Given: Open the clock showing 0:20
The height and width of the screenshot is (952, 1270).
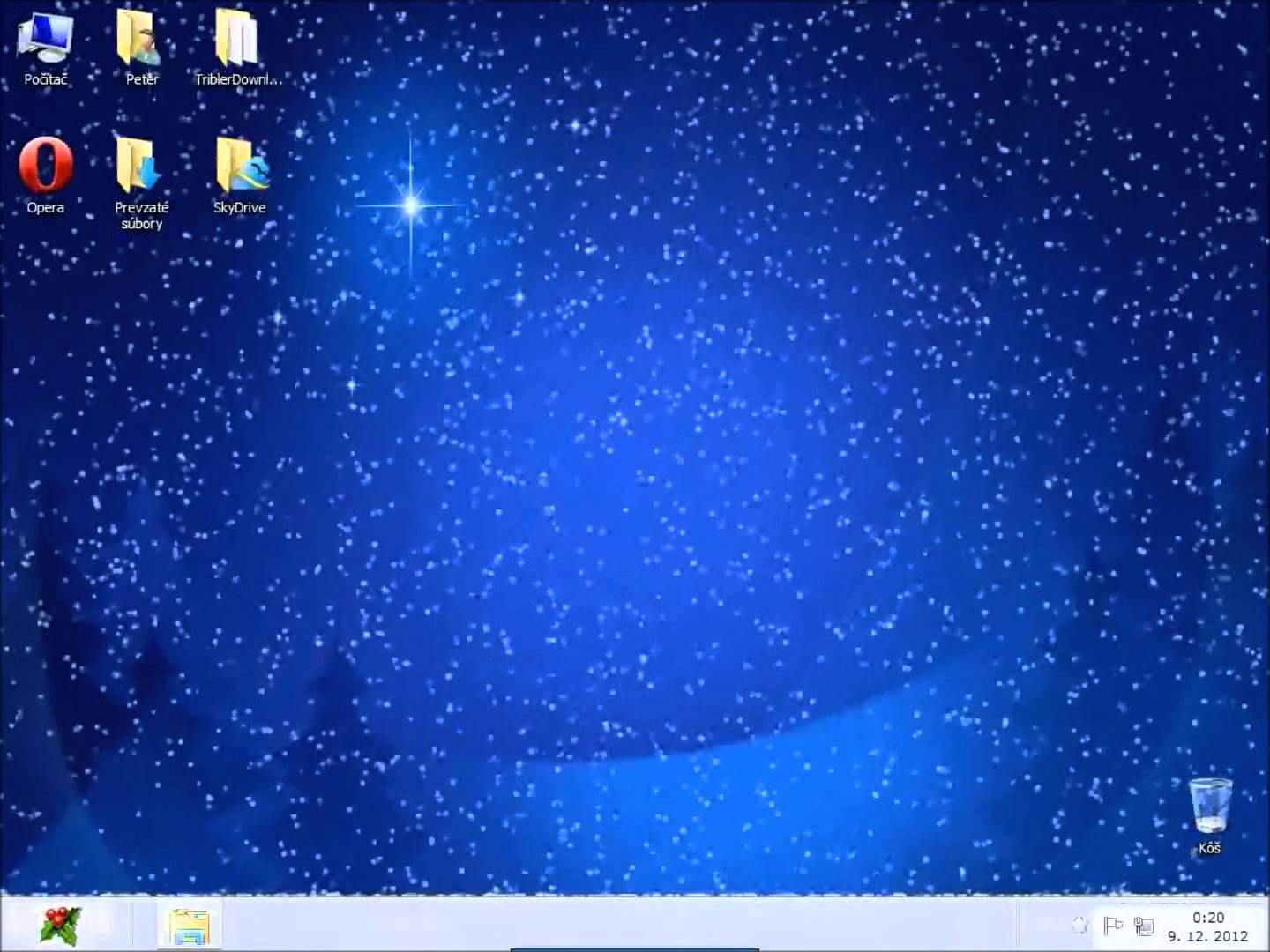Looking at the screenshot, I should (x=1208, y=918).
